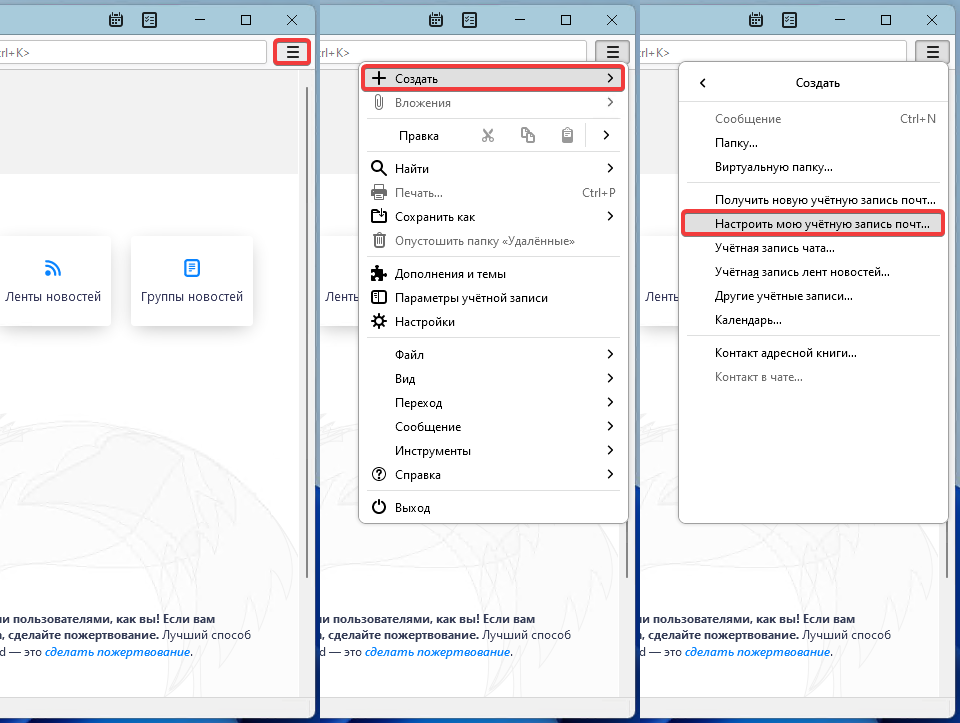
Task: Select Учётная запись лент новостей
Action: pyautogui.click(x=801, y=271)
